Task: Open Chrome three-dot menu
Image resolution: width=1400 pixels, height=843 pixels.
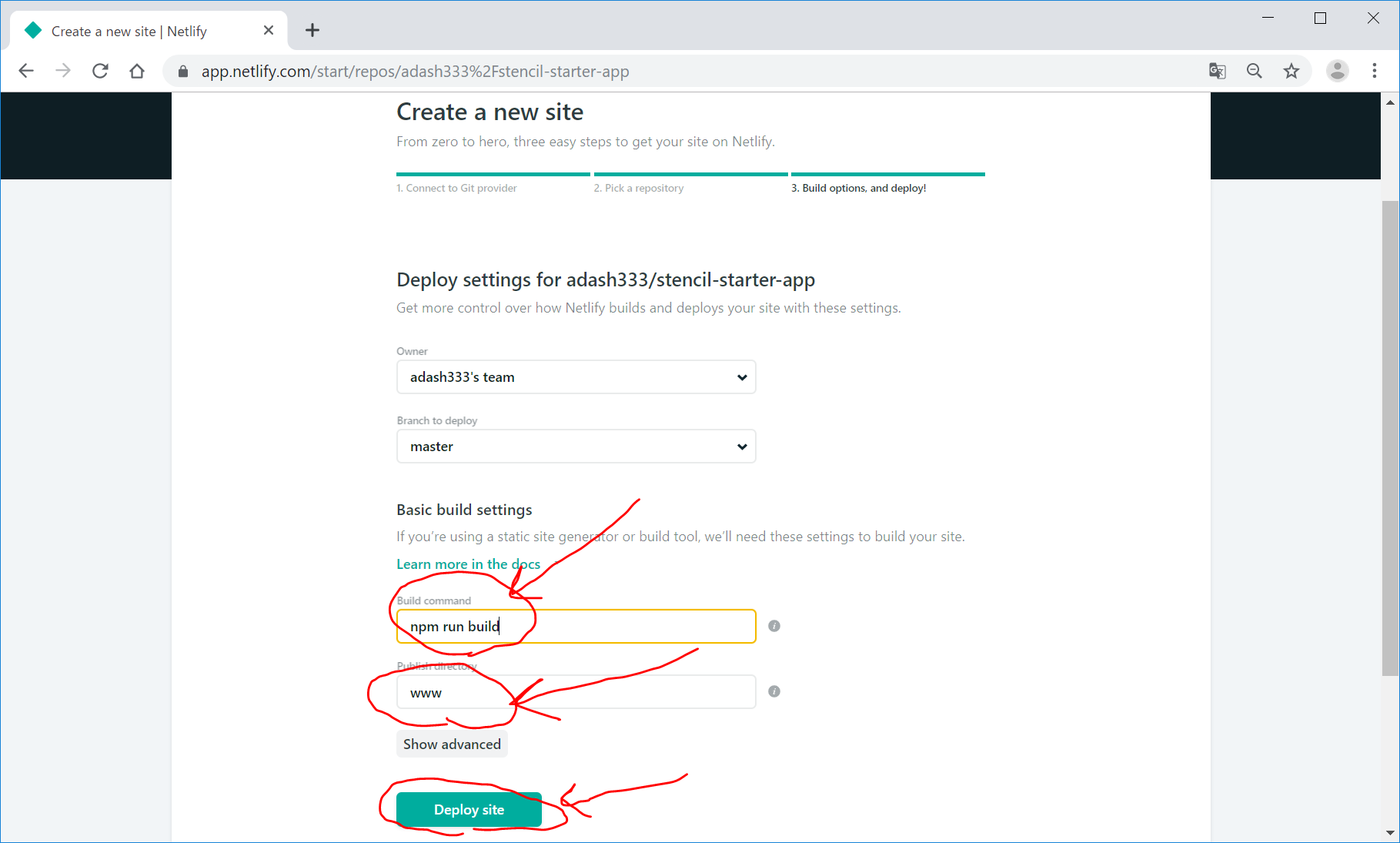Action: pyautogui.click(x=1375, y=71)
